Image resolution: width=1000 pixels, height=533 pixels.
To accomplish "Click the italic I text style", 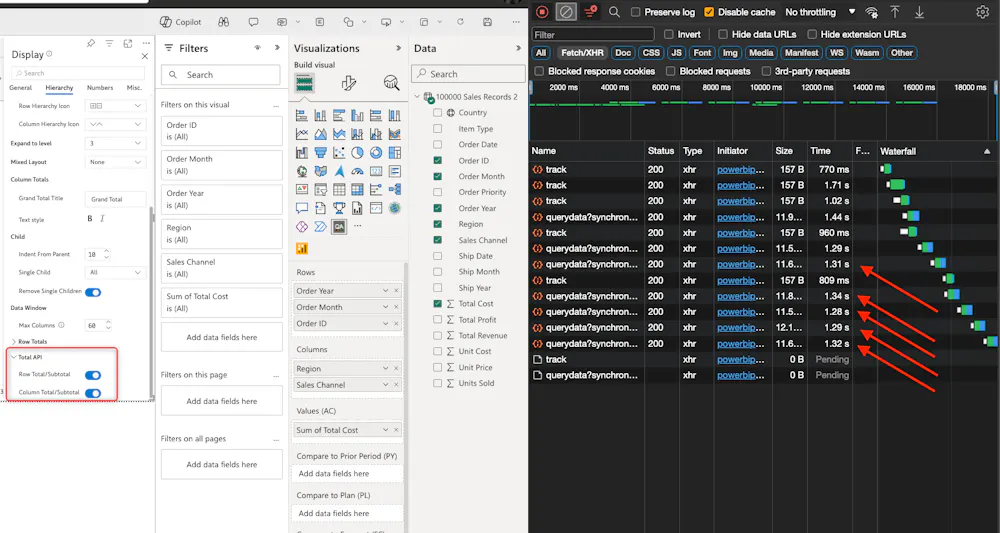I will 102,219.
